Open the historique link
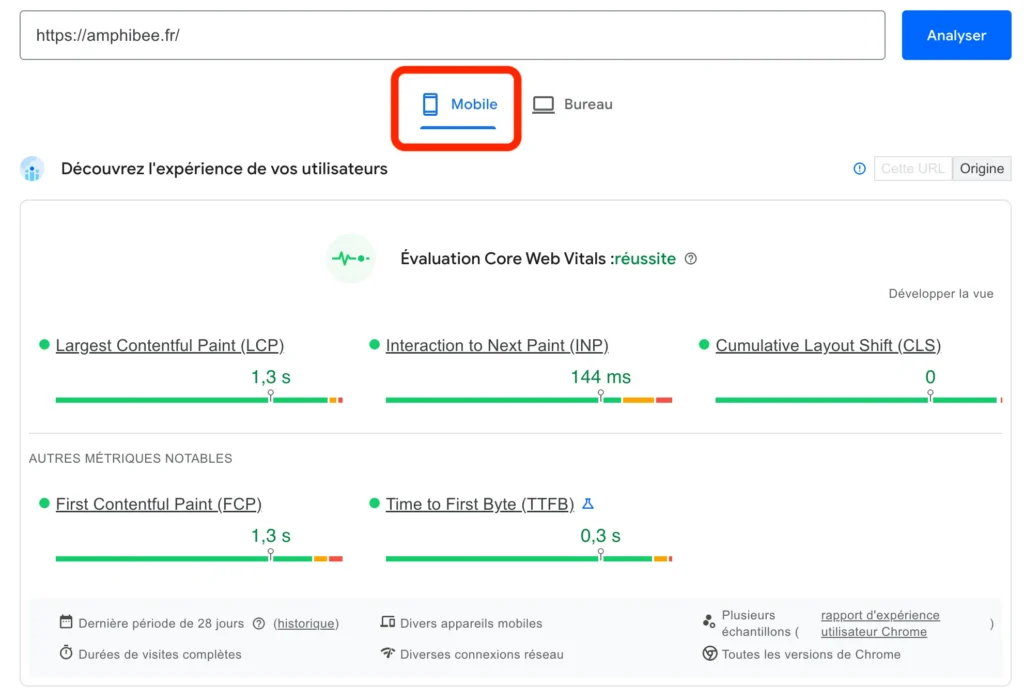The width and height of the screenshot is (1024, 700). pyautogui.click(x=305, y=622)
